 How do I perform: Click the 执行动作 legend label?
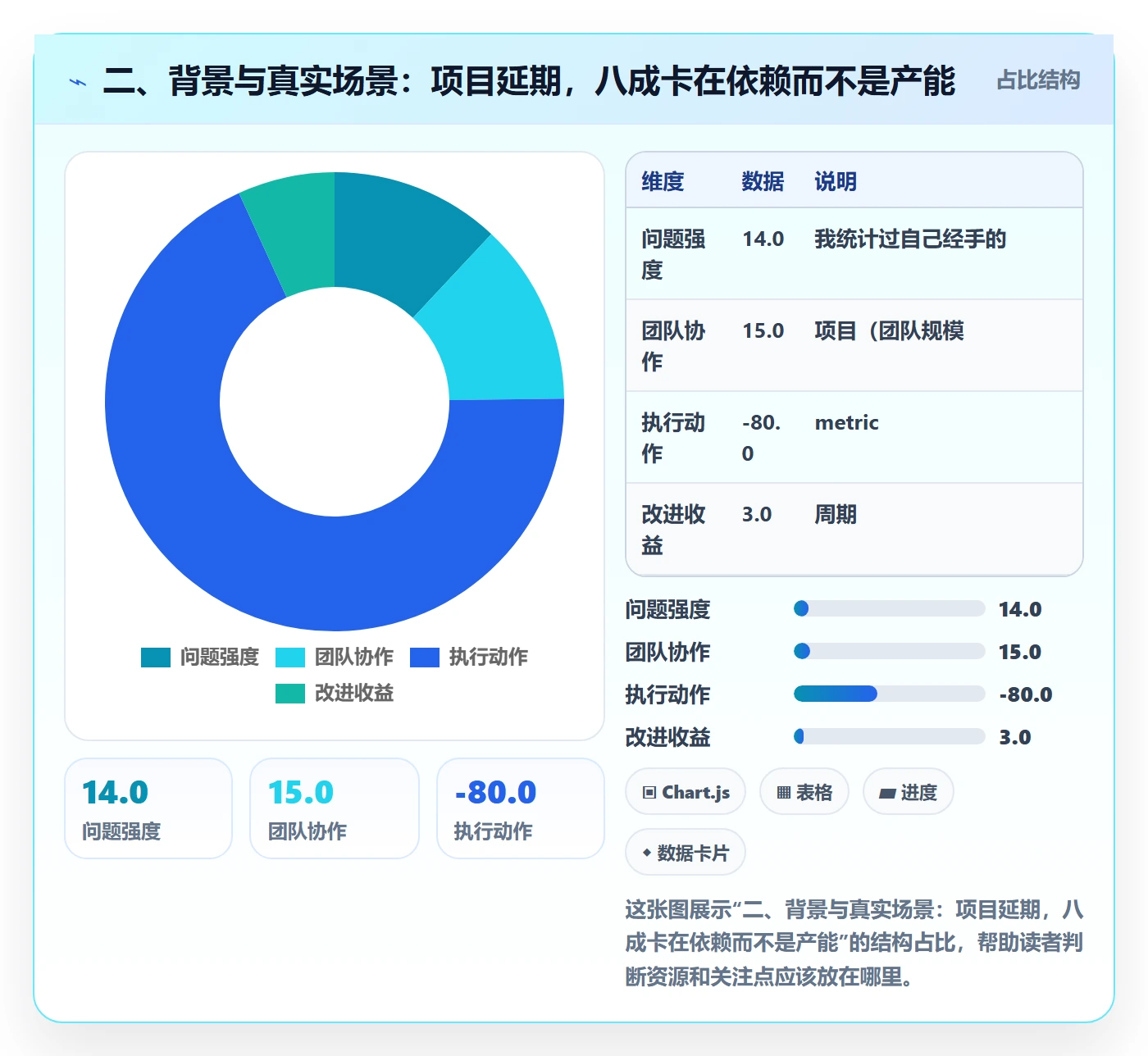click(x=489, y=658)
